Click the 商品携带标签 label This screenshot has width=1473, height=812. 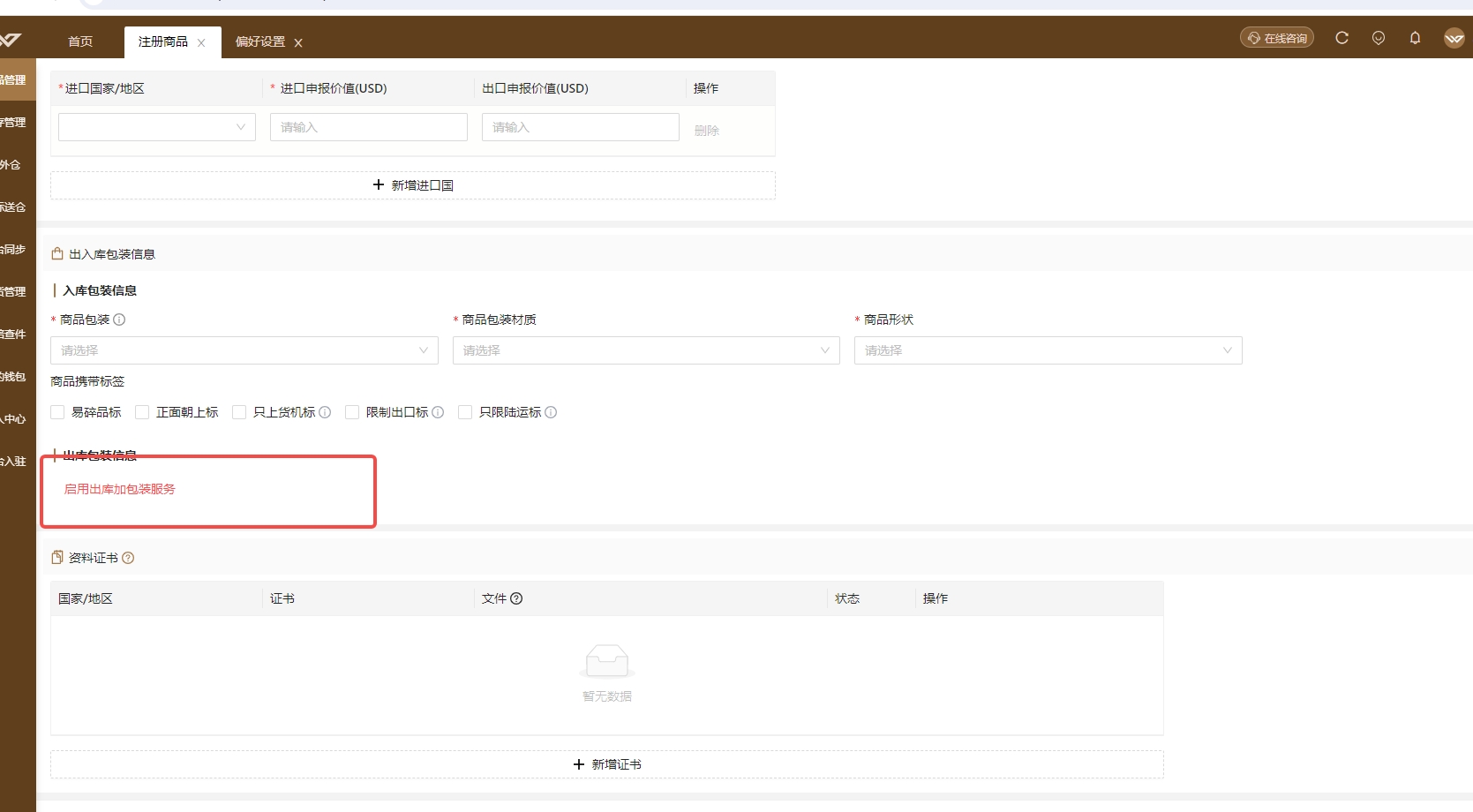[87, 381]
